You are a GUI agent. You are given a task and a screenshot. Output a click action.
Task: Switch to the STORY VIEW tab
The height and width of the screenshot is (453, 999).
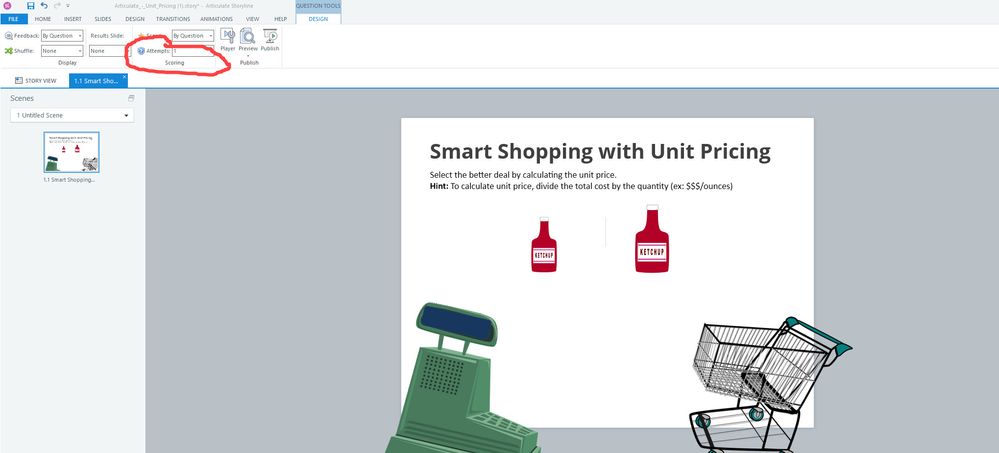coord(36,81)
